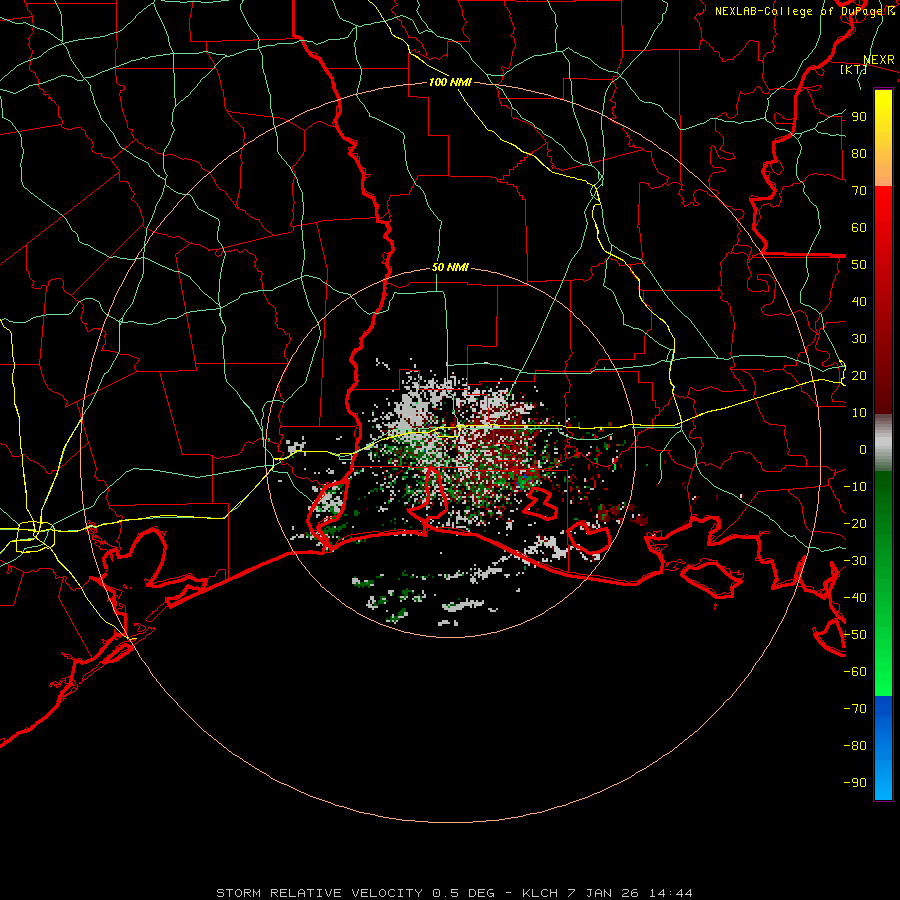Image resolution: width=900 pixels, height=900 pixels.
Task: Select the -30 value on velocity scale
Action: [x=855, y=561]
